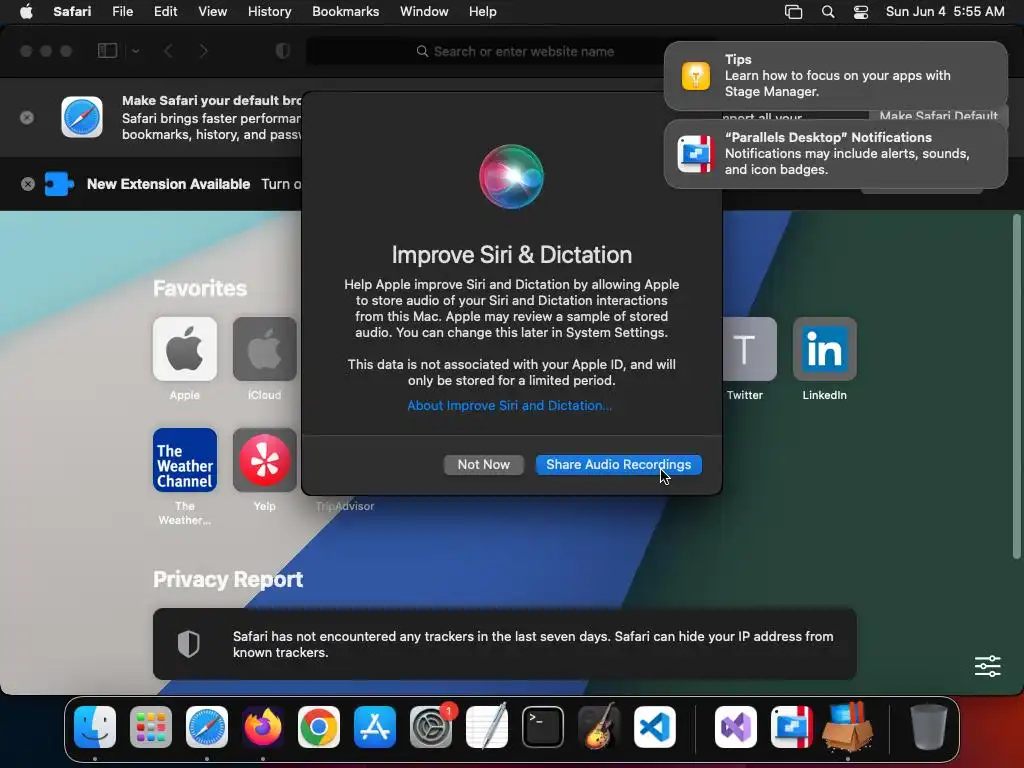Toggle Safari sidebar button

(x=107, y=51)
